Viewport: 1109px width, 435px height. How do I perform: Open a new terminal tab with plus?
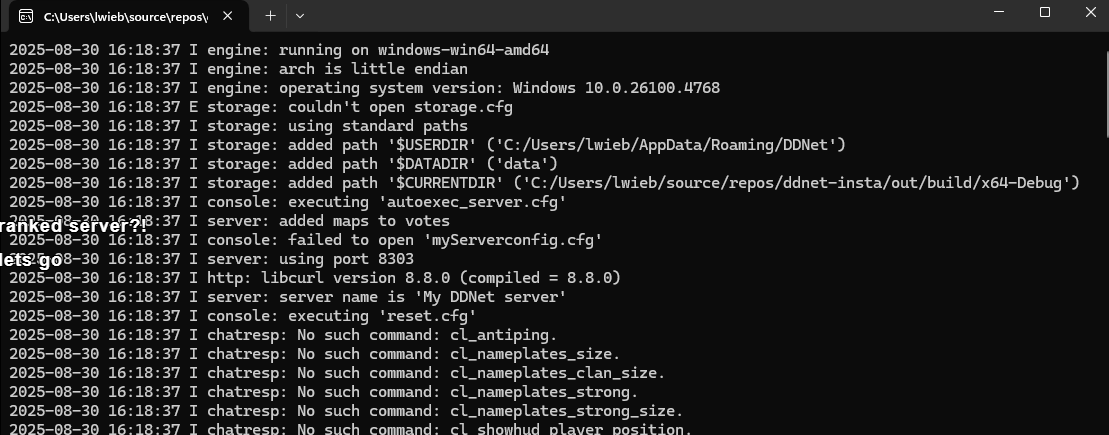(x=270, y=16)
